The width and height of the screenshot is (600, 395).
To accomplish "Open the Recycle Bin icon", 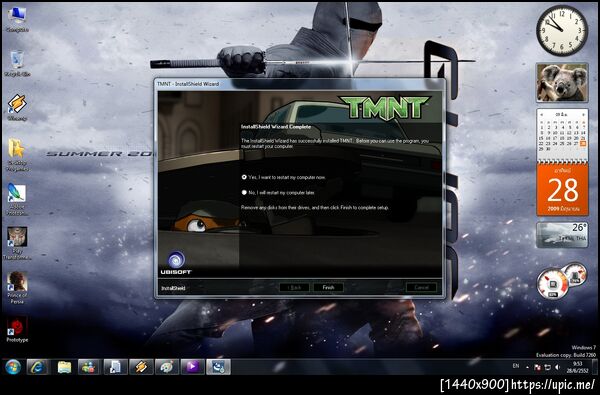I will (x=17, y=63).
